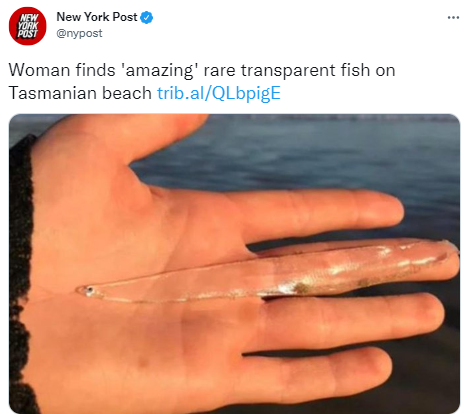The image size is (474, 414).
Task: Follow the trib.al/QLbpigE article link
Action: point(219,93)
